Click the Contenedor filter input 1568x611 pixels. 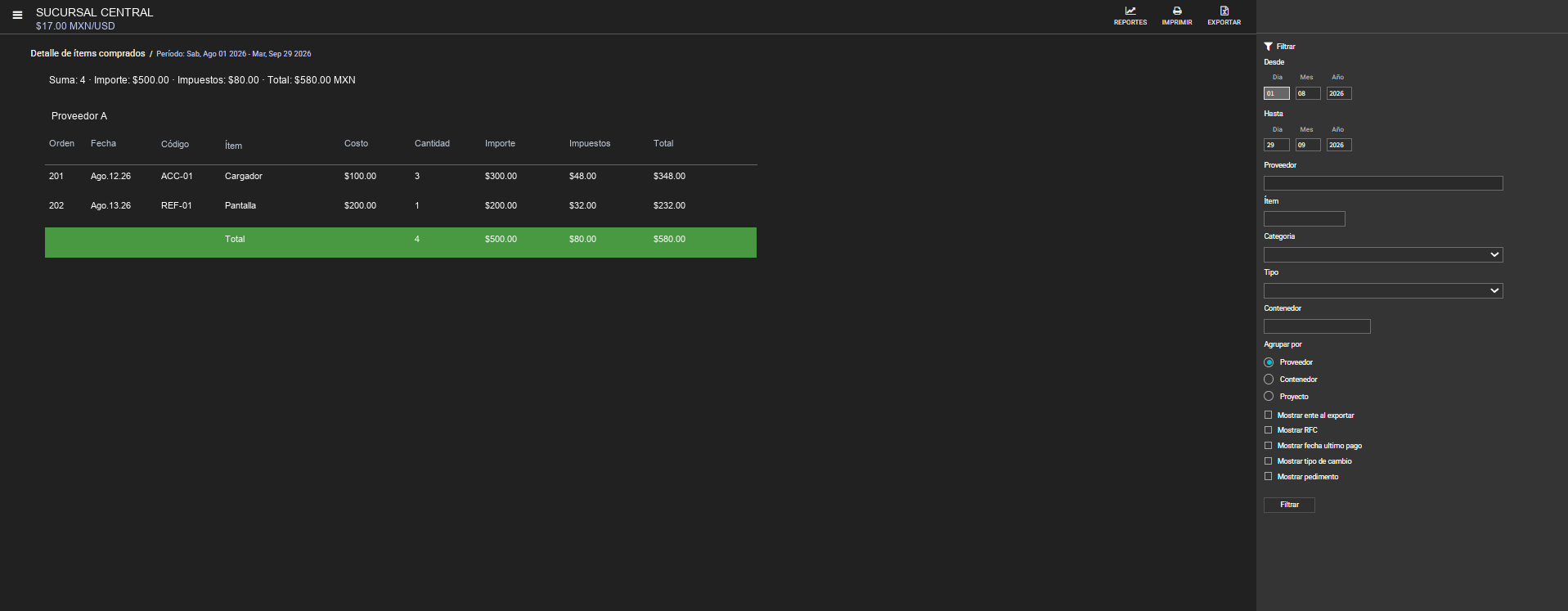point(1317,326)
